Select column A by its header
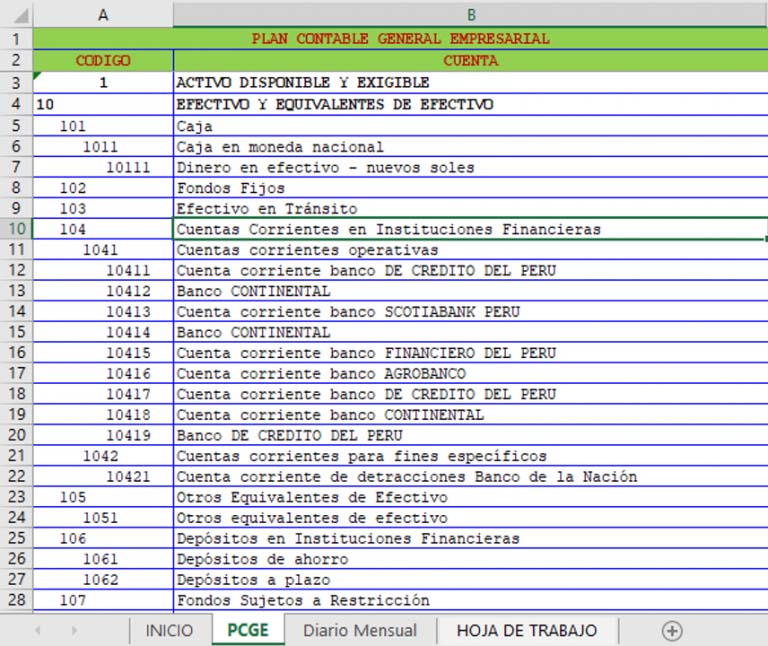 [103, 15]
